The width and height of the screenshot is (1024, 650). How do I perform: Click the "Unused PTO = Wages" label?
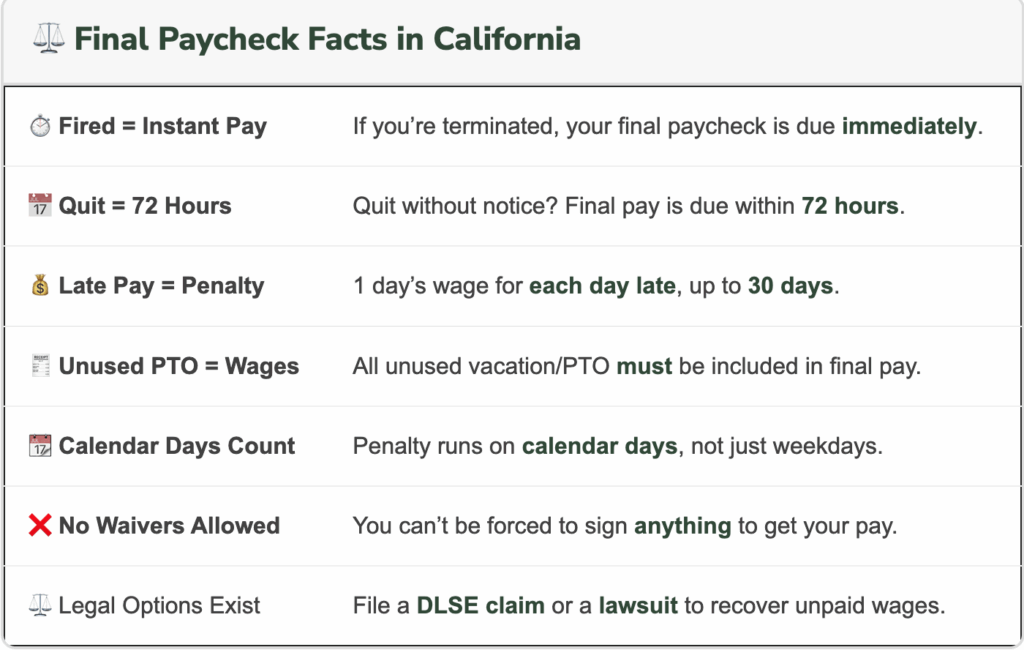point(178,366)
